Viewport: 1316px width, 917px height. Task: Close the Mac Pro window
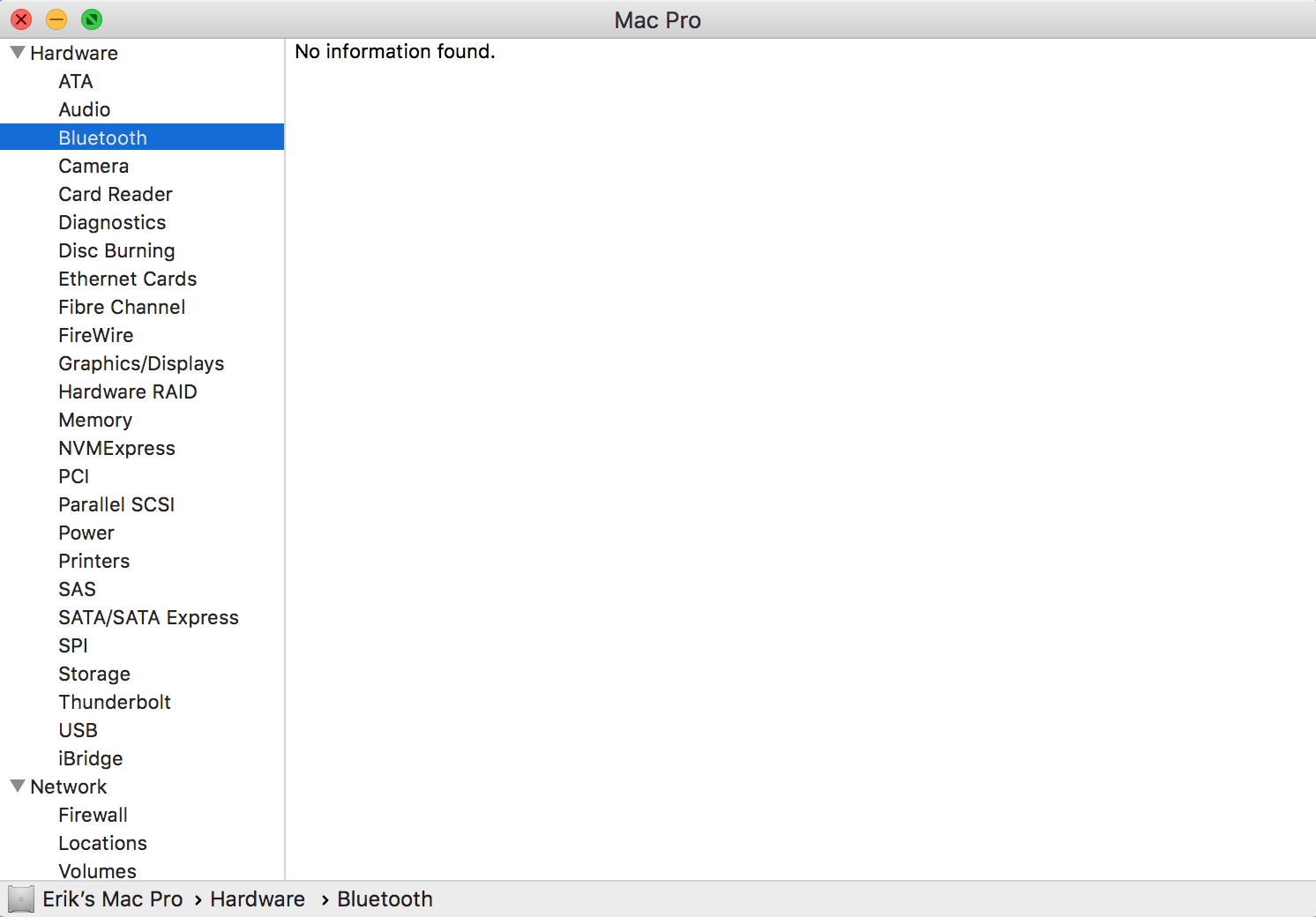[21, 19]
